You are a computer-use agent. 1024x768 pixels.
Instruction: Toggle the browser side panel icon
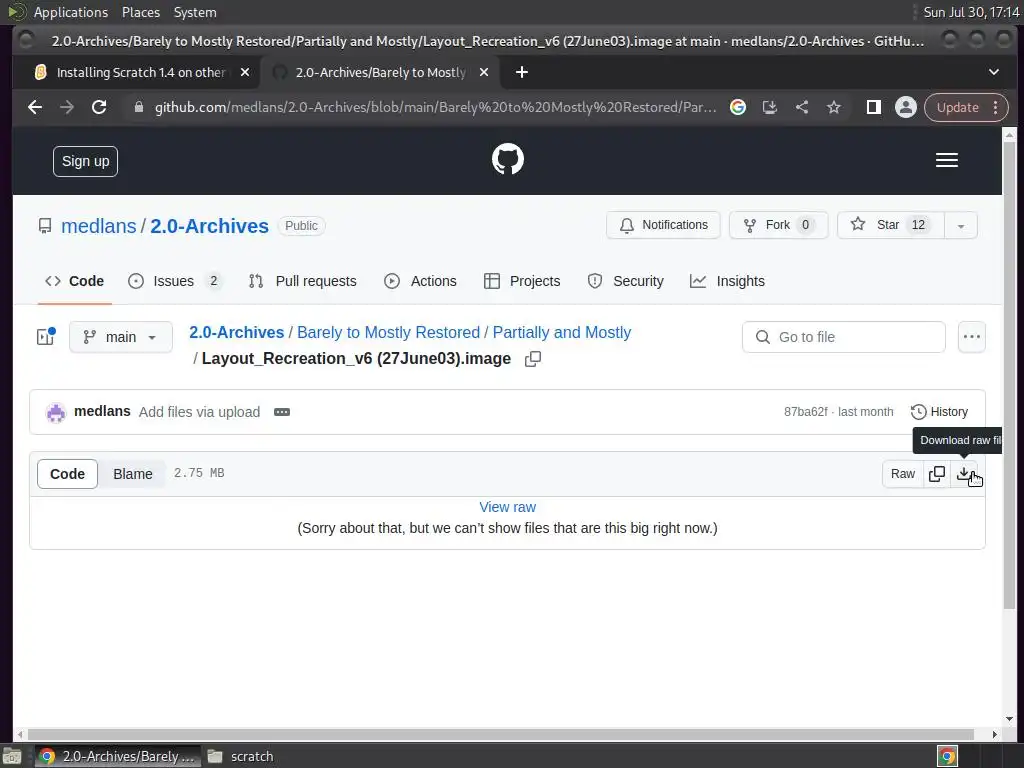[873, 107]
